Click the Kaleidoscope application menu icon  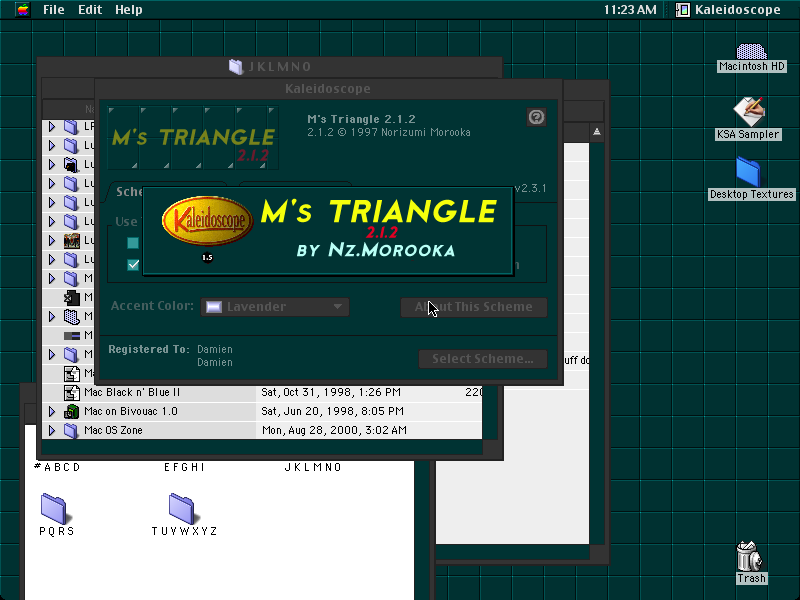[x=683, y=10]
